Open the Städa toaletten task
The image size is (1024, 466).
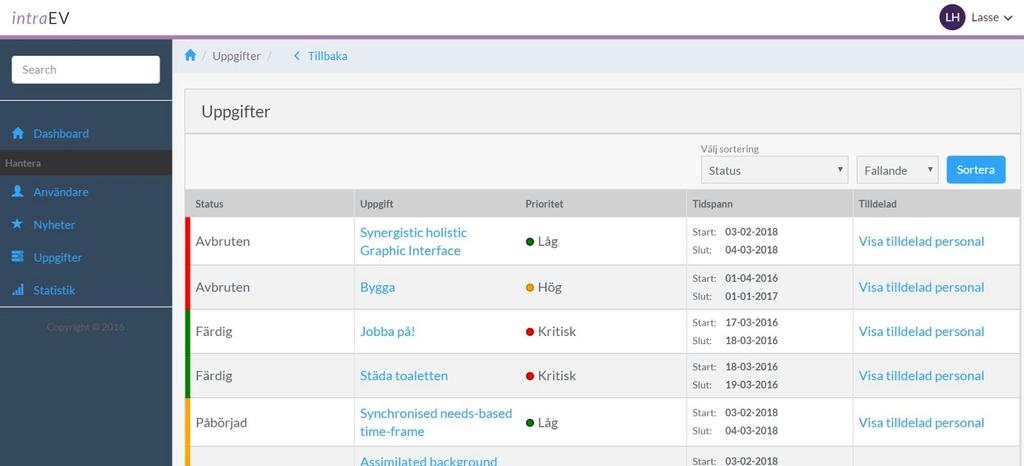404,376
